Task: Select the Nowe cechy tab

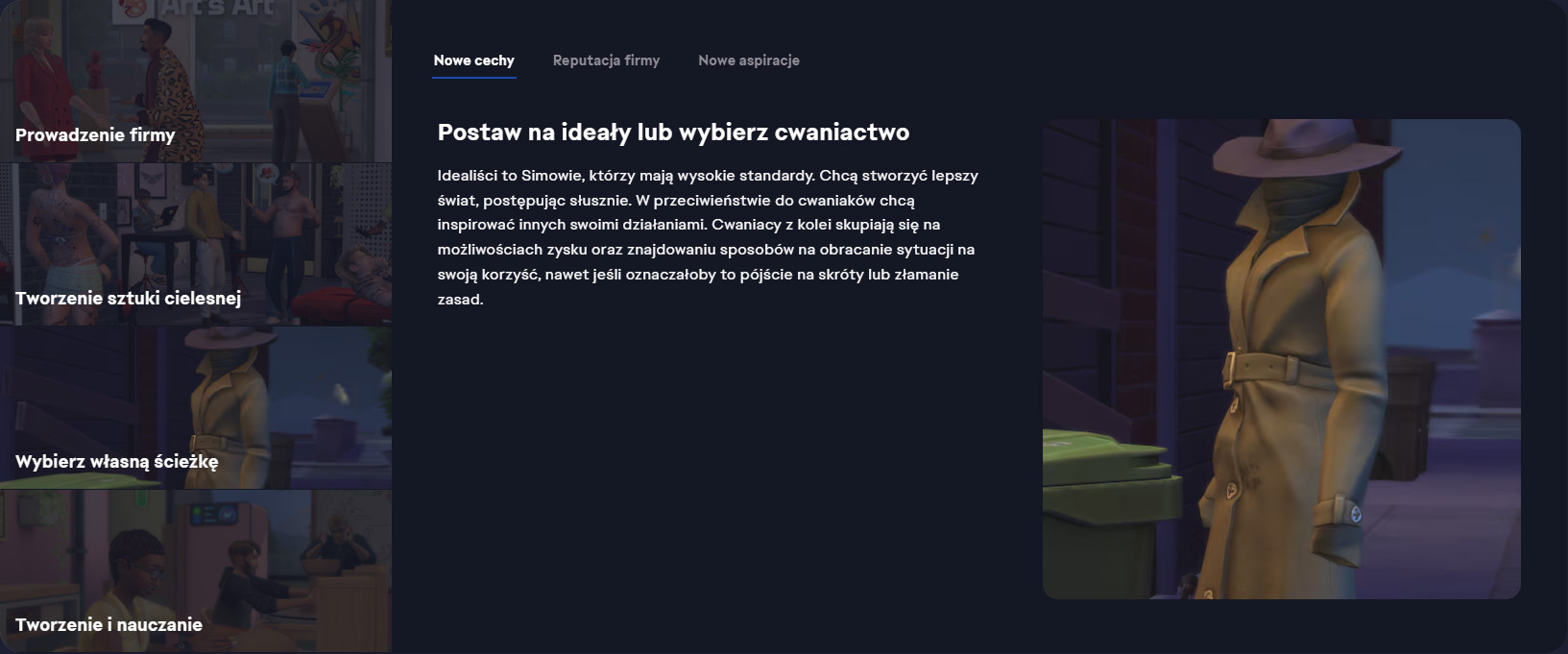Action: point(473,61)
